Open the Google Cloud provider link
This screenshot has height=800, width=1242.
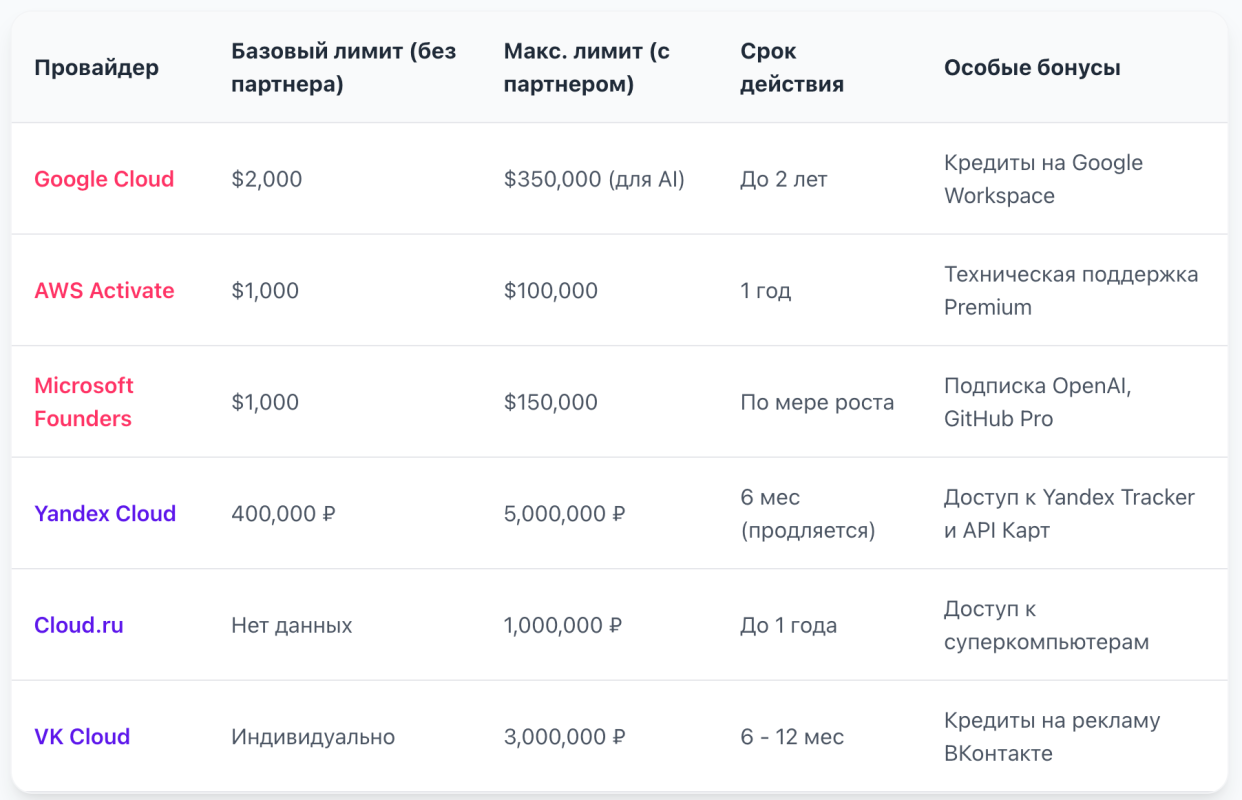click(104, 179)
